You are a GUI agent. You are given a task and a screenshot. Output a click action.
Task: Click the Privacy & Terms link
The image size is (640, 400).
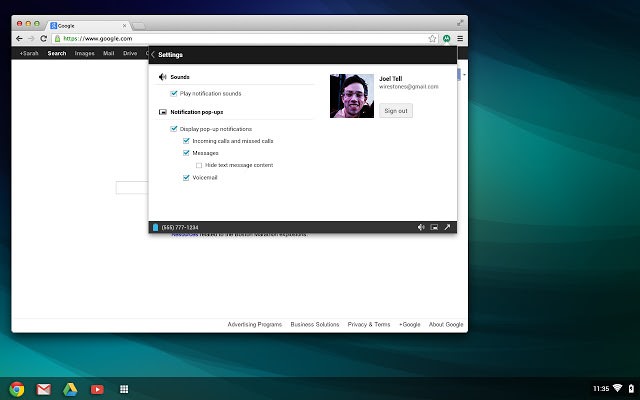click(367, 324)
